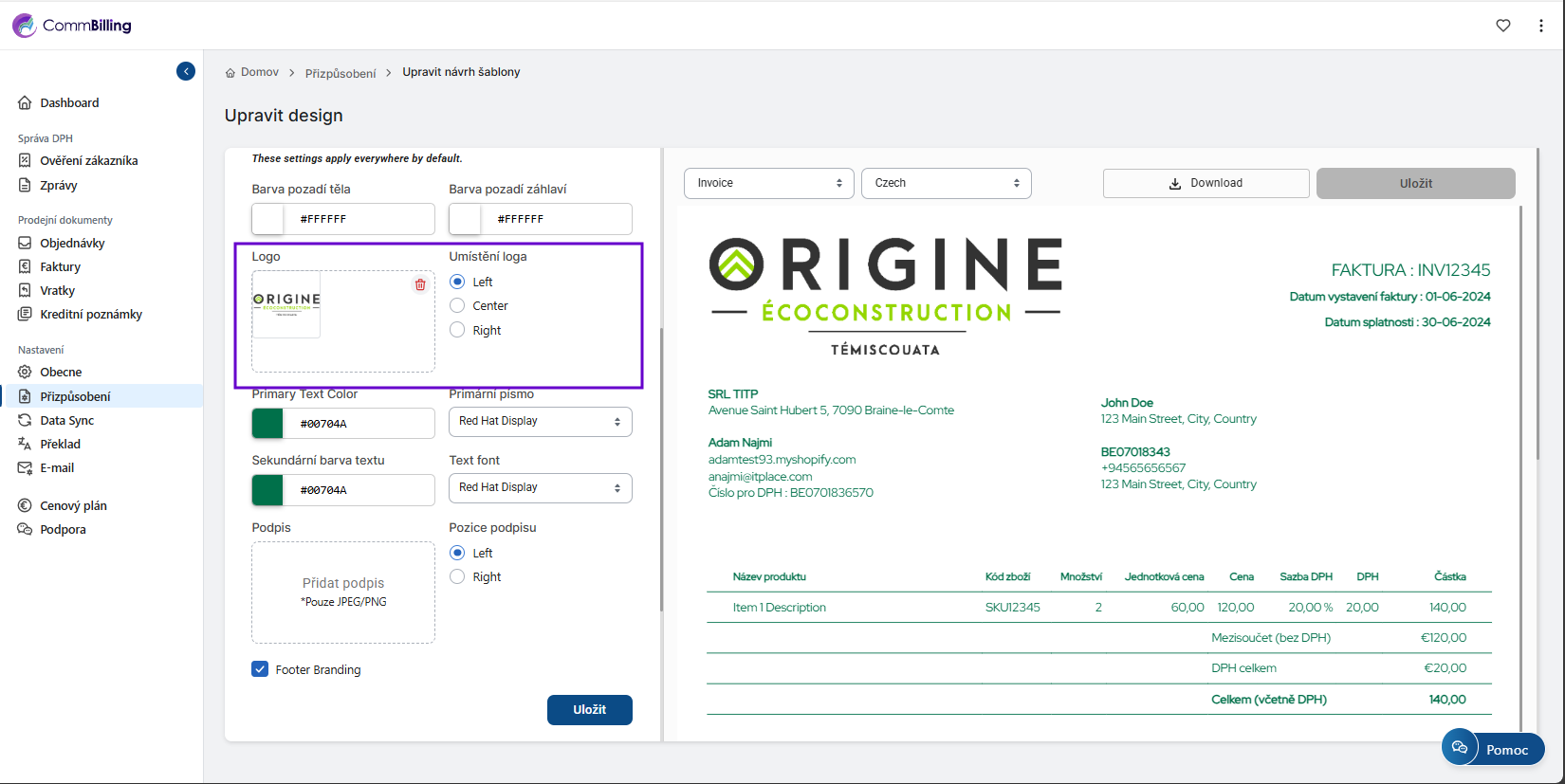The width and height of the screenshot is (1565, 784).
Task: Click the red trash icon to delete logo
Action: pos(420,284)
